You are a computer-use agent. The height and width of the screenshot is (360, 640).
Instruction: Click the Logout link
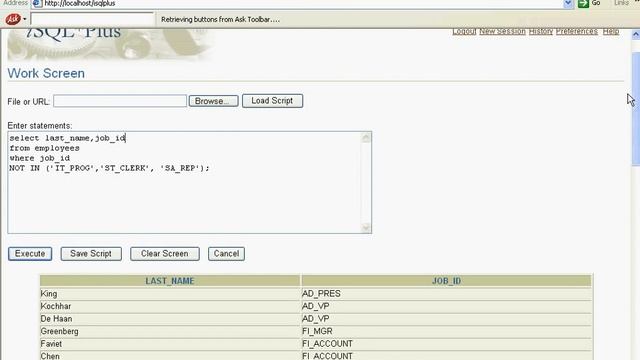464,31
